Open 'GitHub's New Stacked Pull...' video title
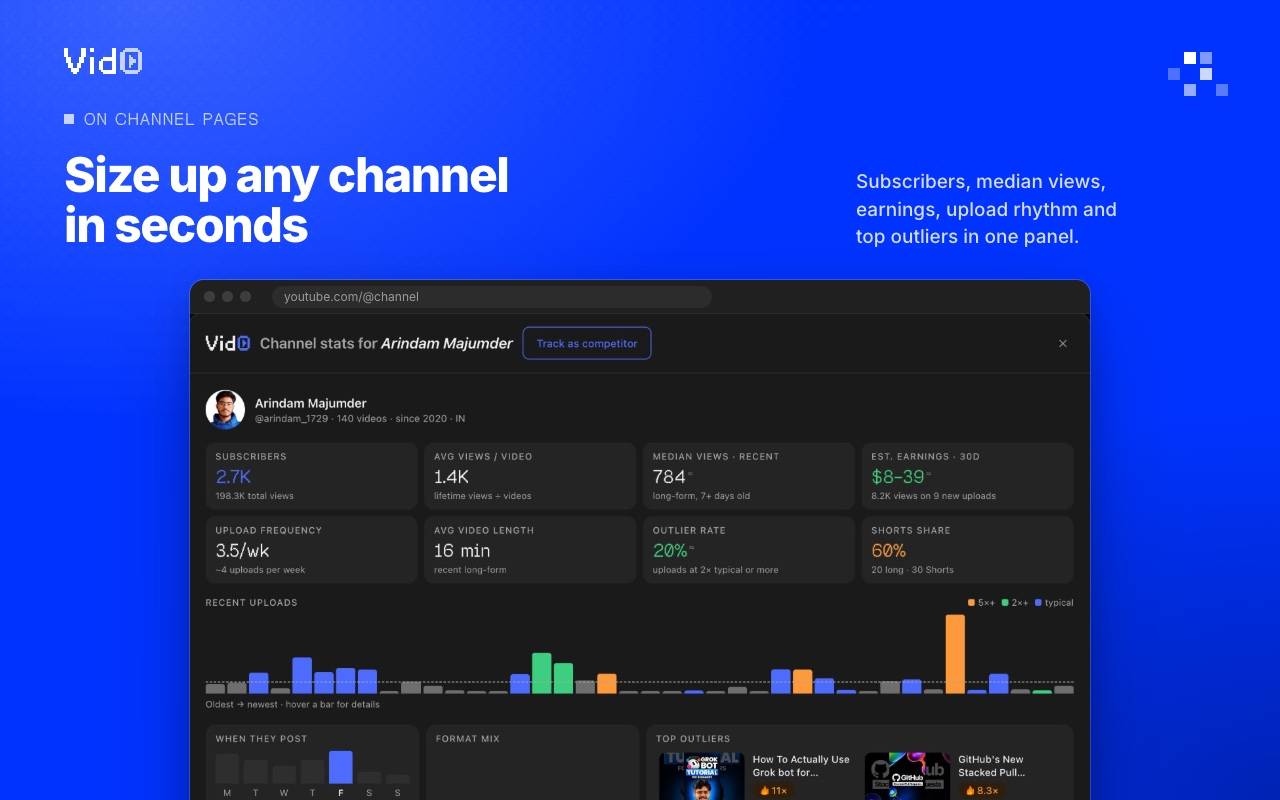The image size is (1280, 800). (x=992, y=766)
